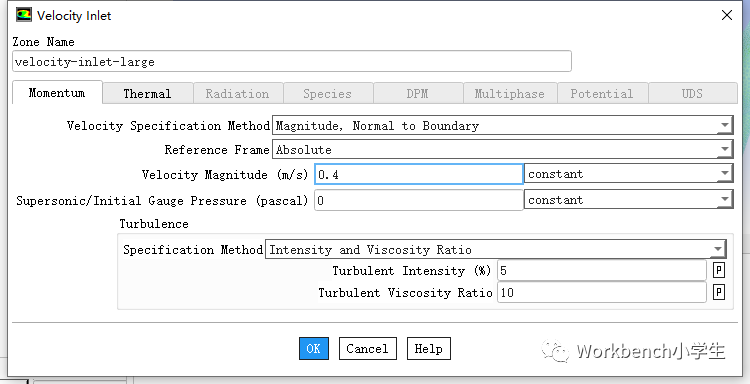Click the Cancel button
This screenshot has width=750, height=384.
367,349
